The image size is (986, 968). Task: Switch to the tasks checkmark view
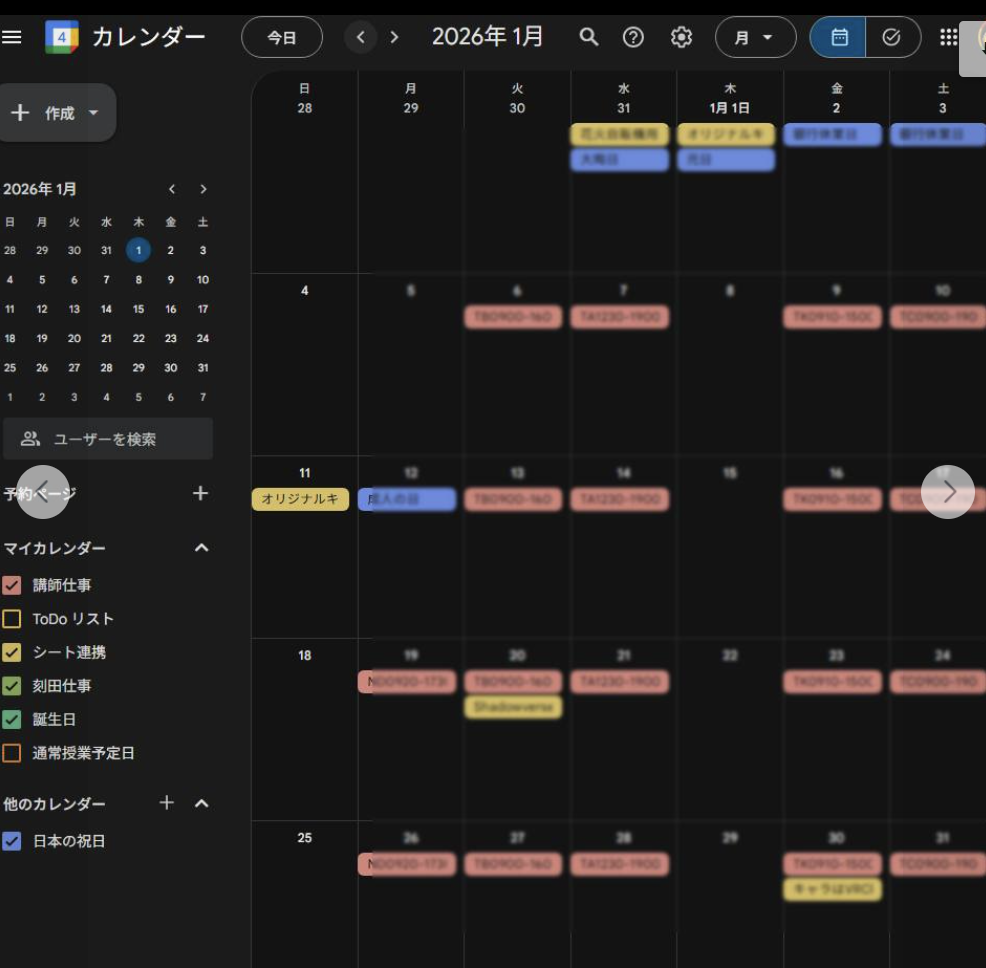tap(892, 38)
